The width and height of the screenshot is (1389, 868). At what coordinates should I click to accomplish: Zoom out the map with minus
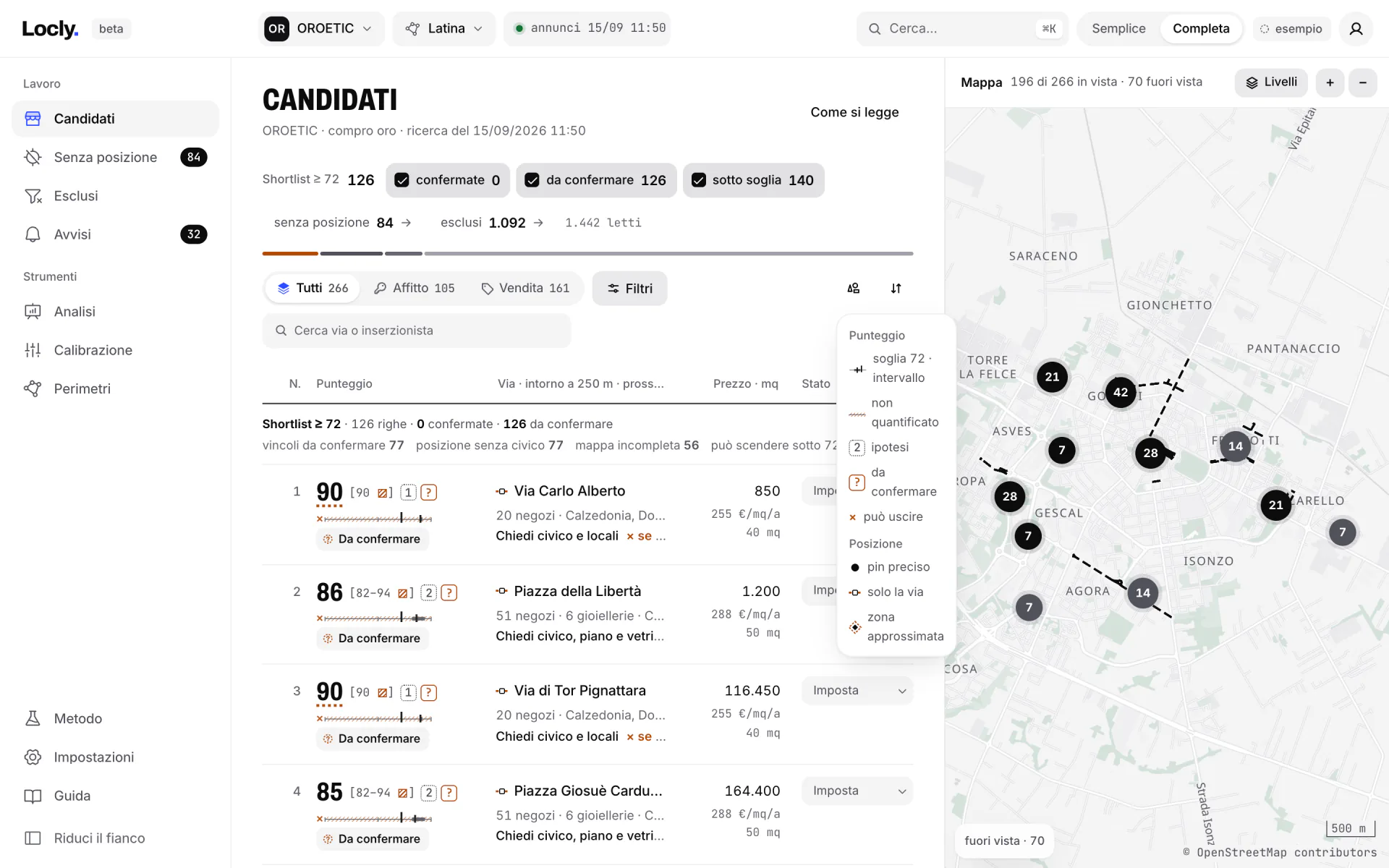point(1363,82)
